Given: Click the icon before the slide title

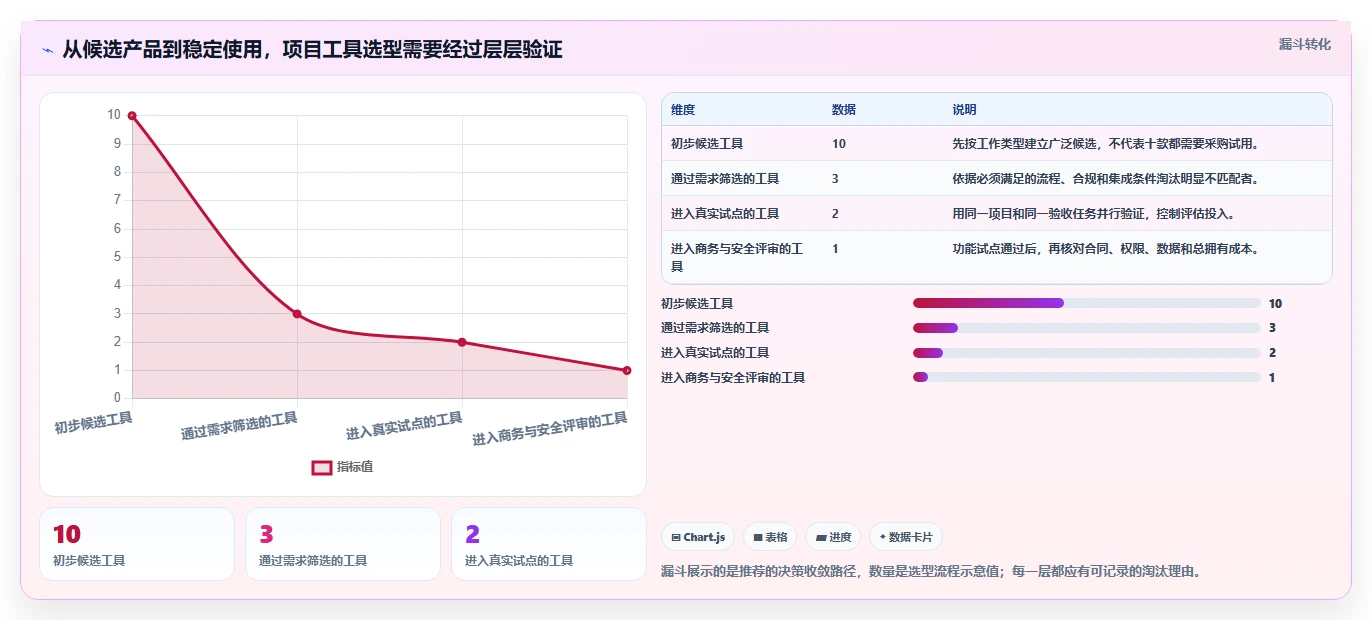Looking at the screenshot, I should click(47, 50).
